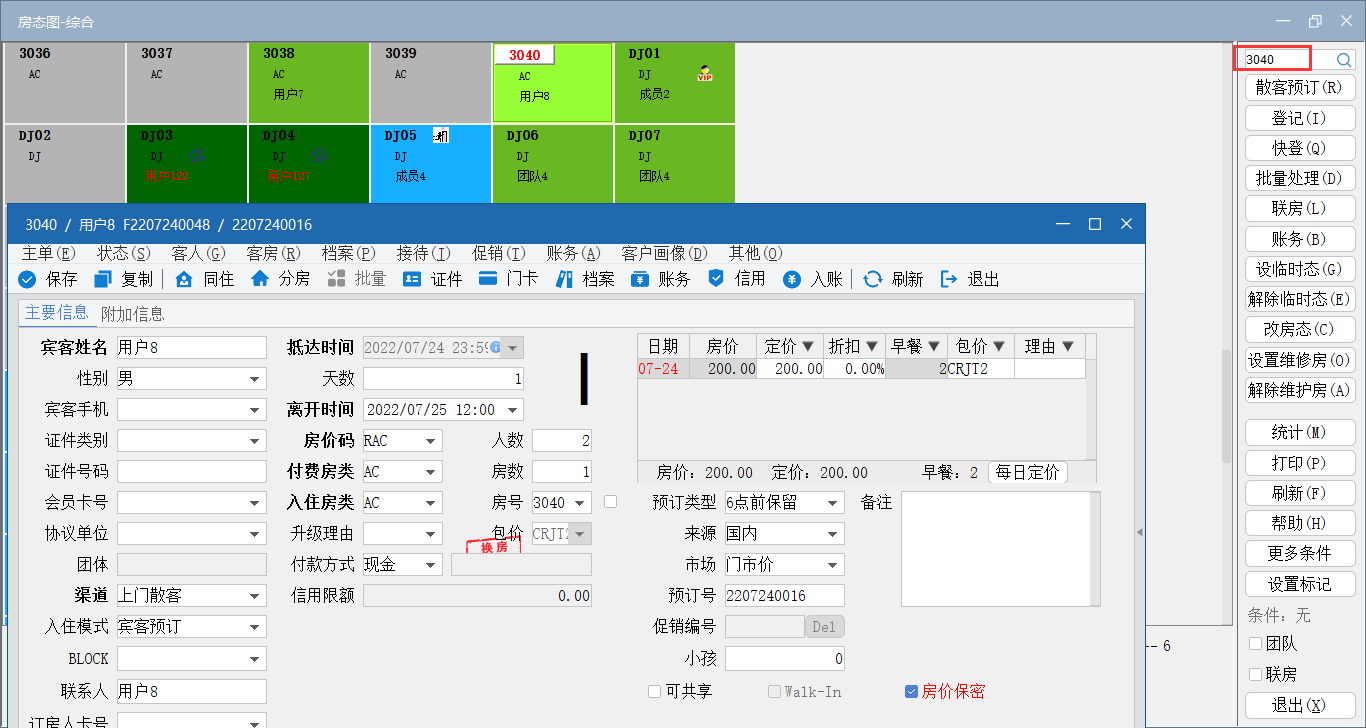Click the Save (保存) toolbar icon

[28, 279]
